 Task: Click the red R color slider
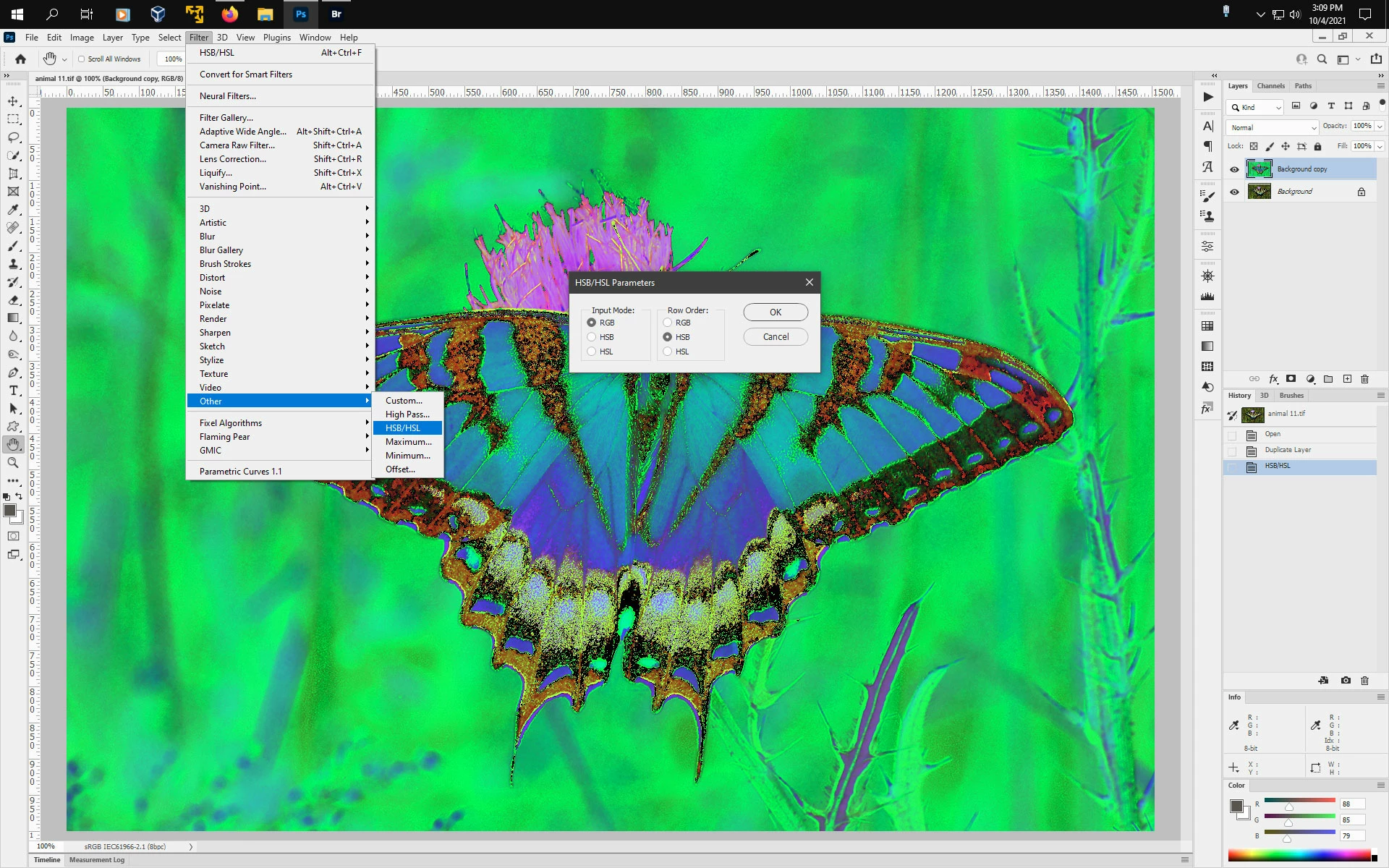[1299, 801]
